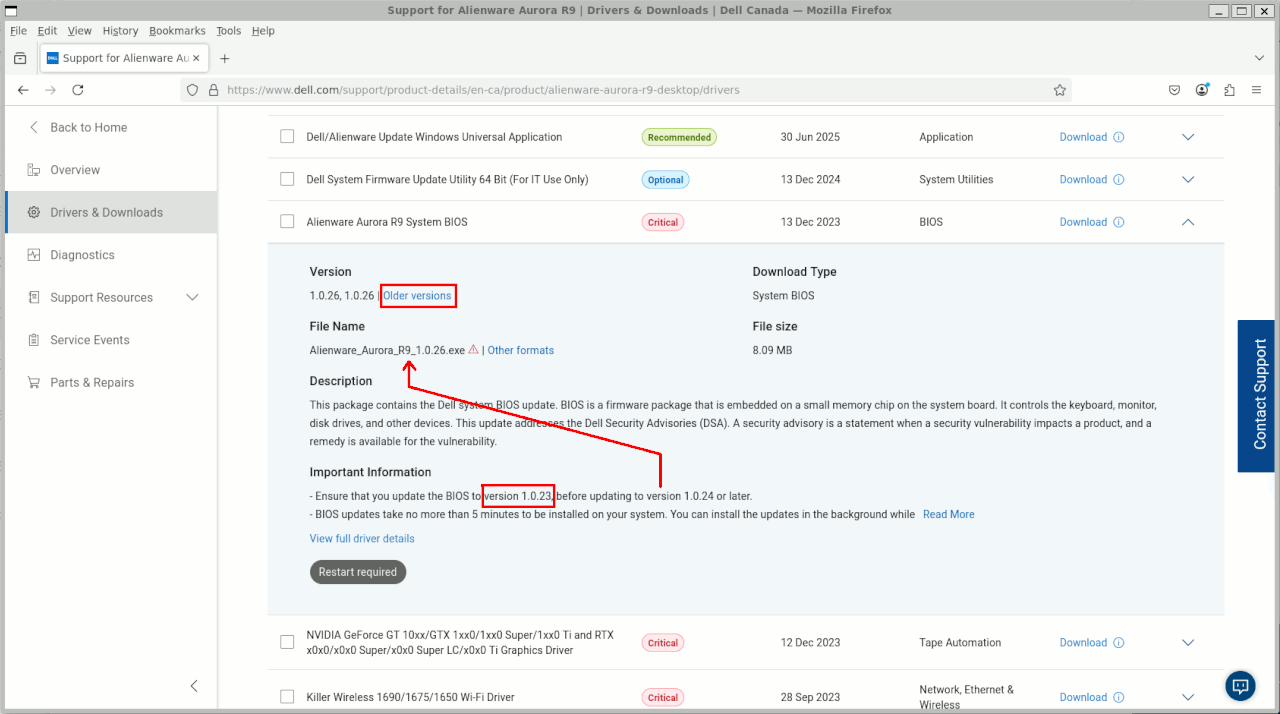Click the Critical badge on BIOS row
The height and width of the screenshot is (714, 1280).
(663, 222)
